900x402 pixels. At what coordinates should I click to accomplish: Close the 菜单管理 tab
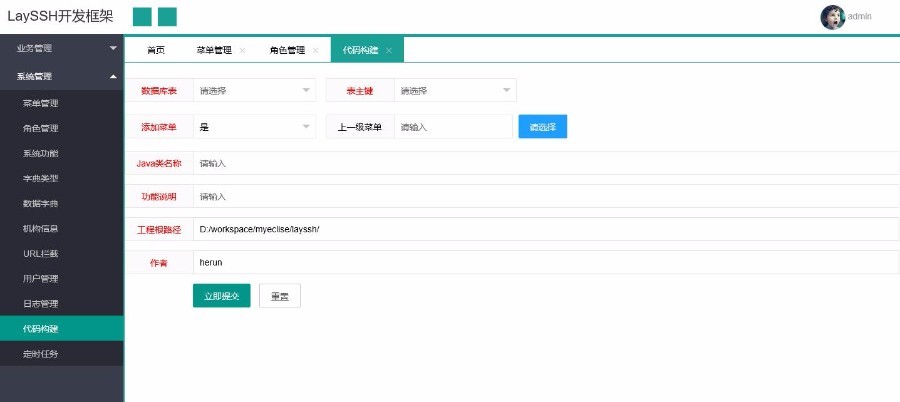(242, 51)
